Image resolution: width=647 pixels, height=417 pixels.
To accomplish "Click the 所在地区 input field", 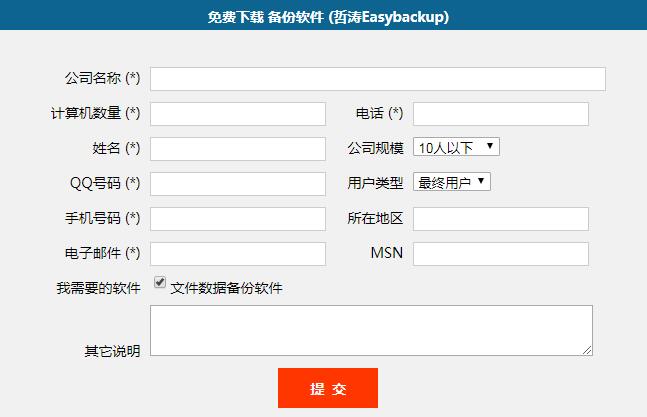I will [501, 219].
